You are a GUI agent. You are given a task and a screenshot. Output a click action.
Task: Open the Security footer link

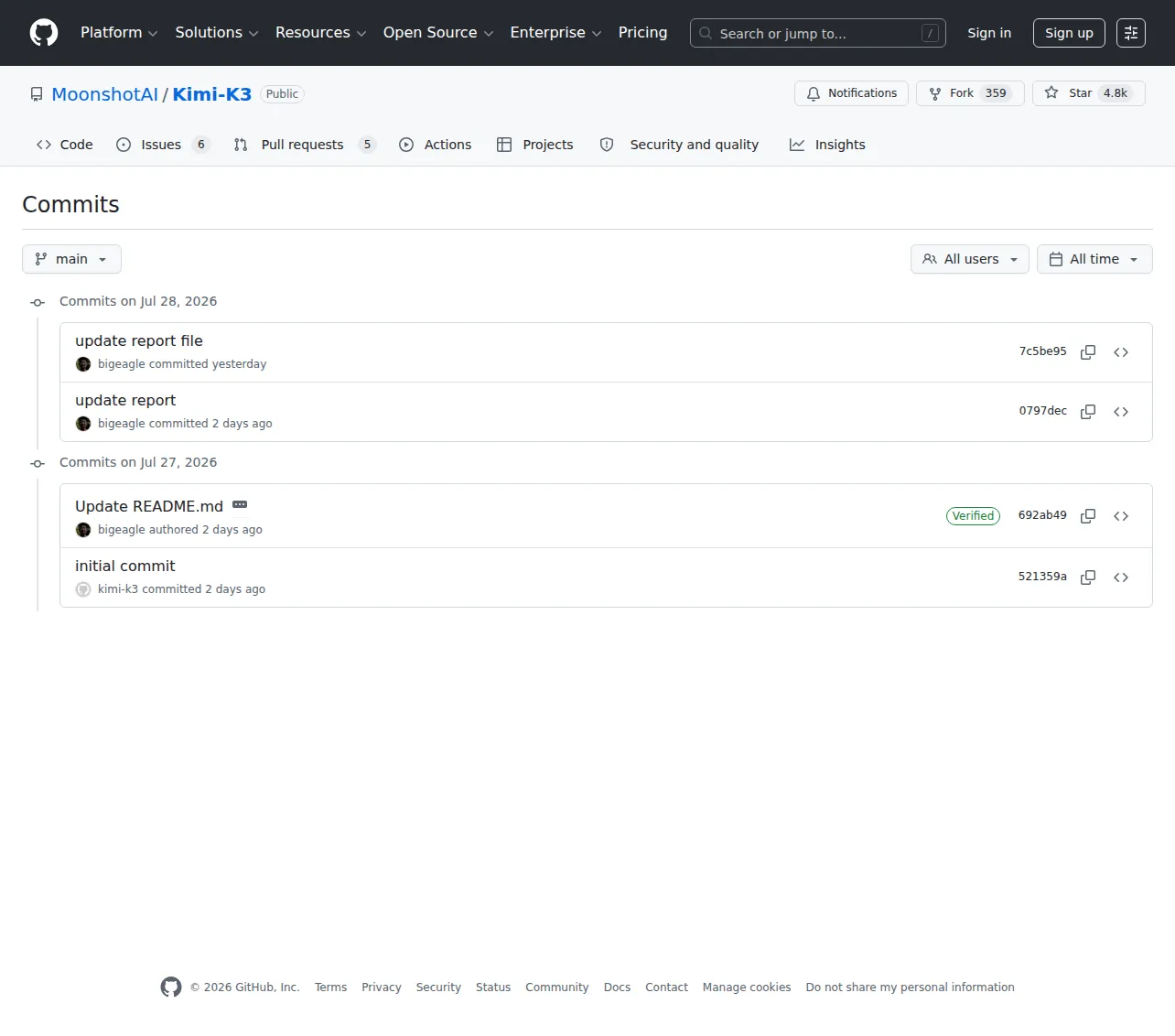438,987
